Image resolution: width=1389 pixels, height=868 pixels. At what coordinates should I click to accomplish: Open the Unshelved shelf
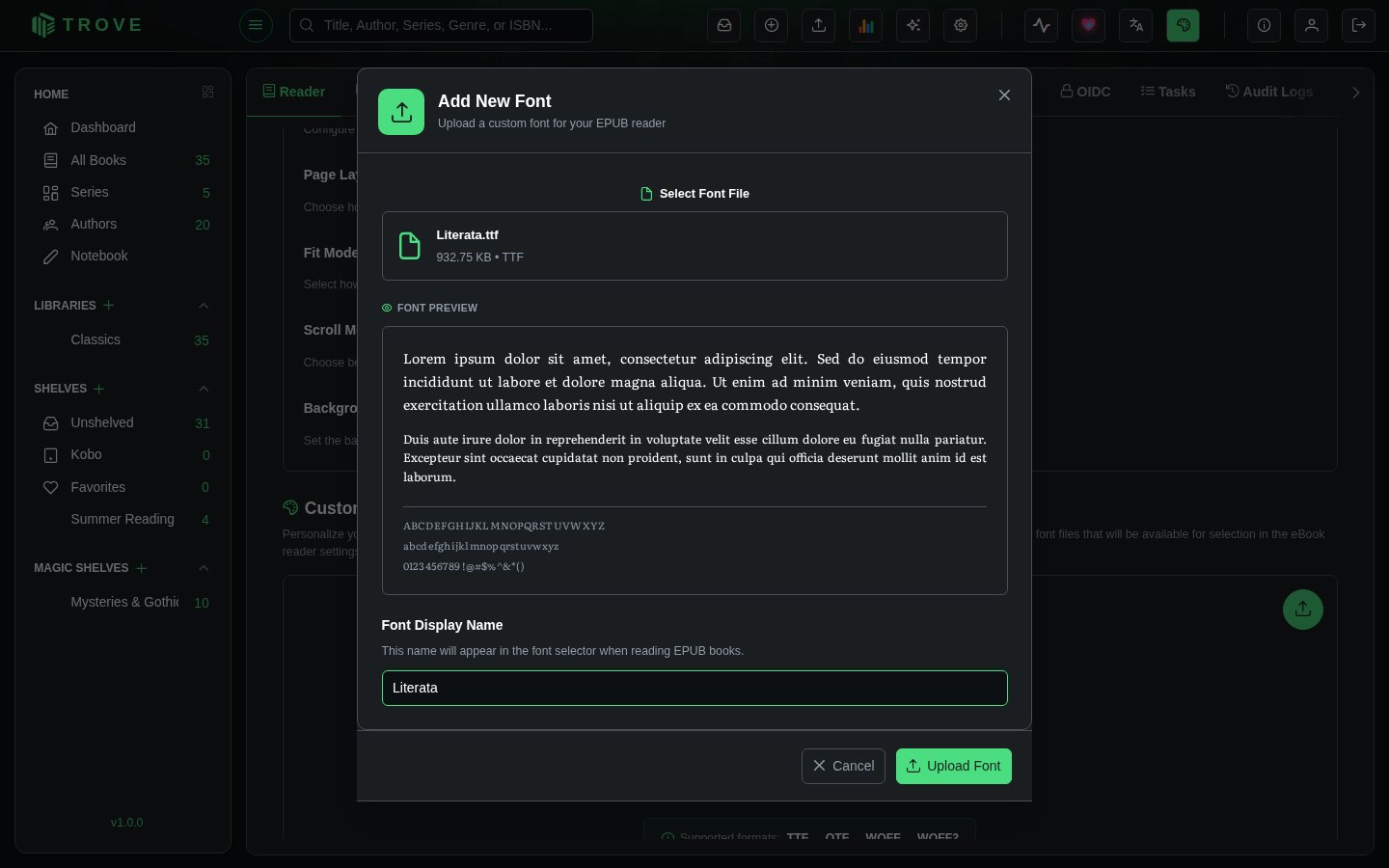point(123,422)
